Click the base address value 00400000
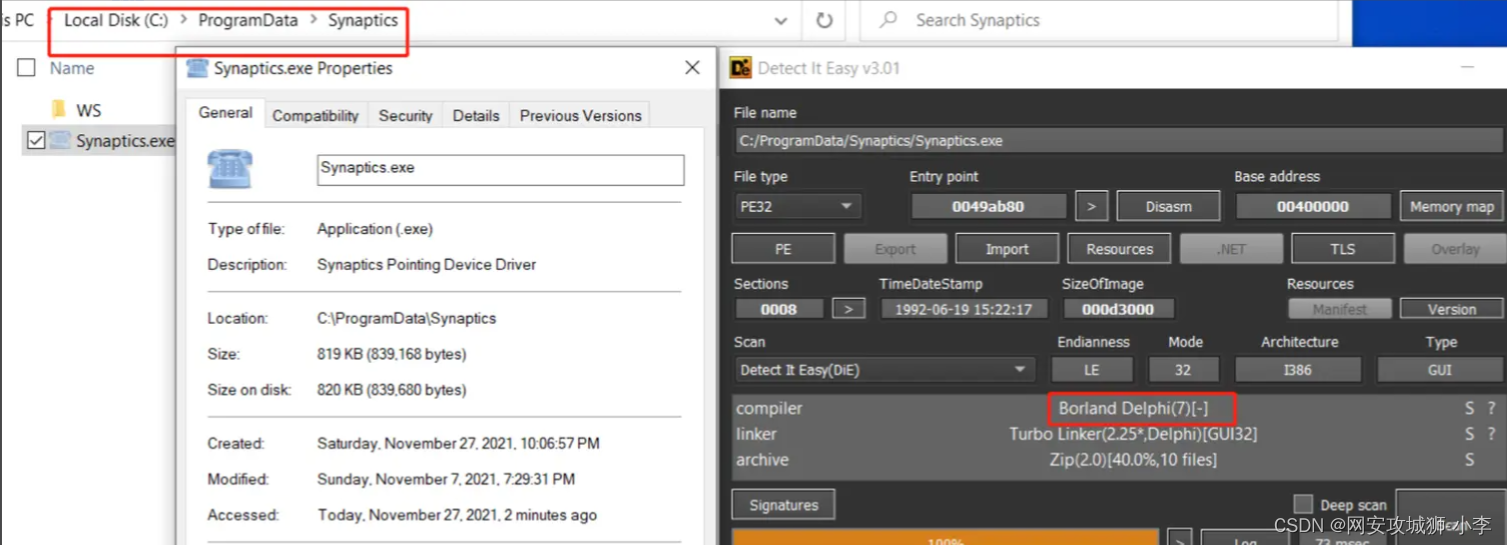This screenshot has height=545, width=1507. [x=1313, y=207]
